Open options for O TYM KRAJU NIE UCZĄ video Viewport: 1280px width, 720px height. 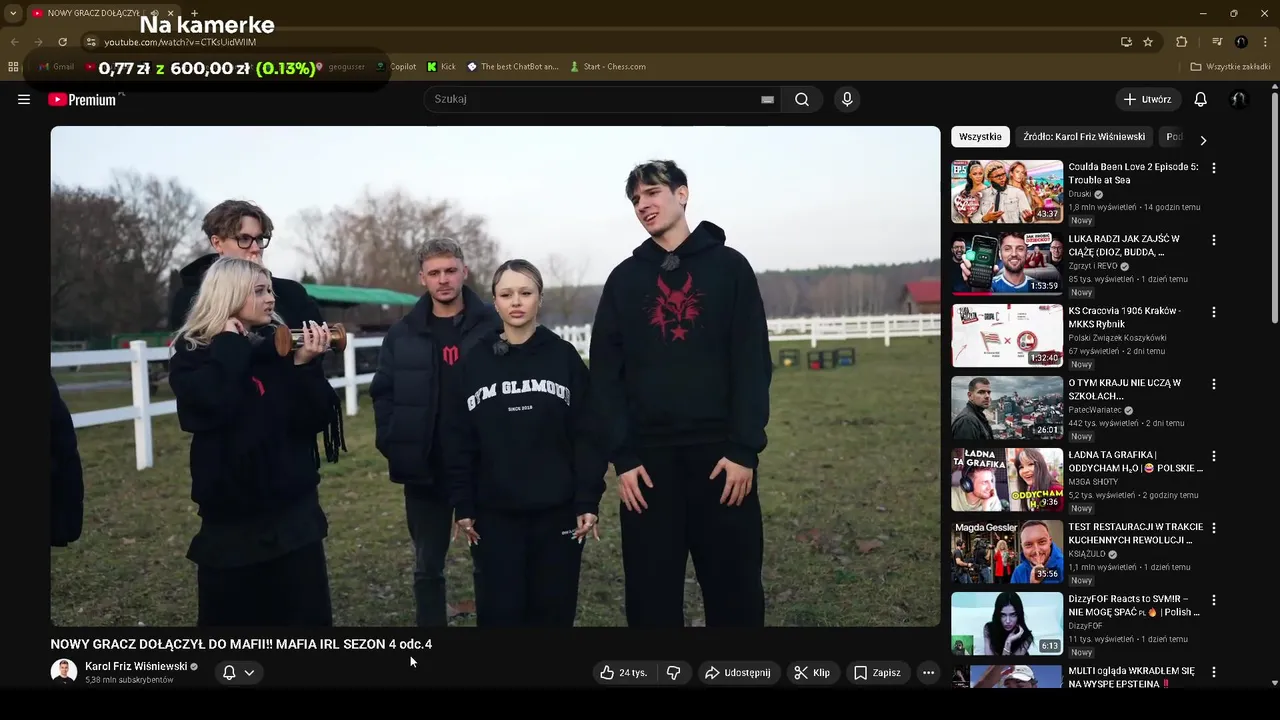(x=1214, y=384)
